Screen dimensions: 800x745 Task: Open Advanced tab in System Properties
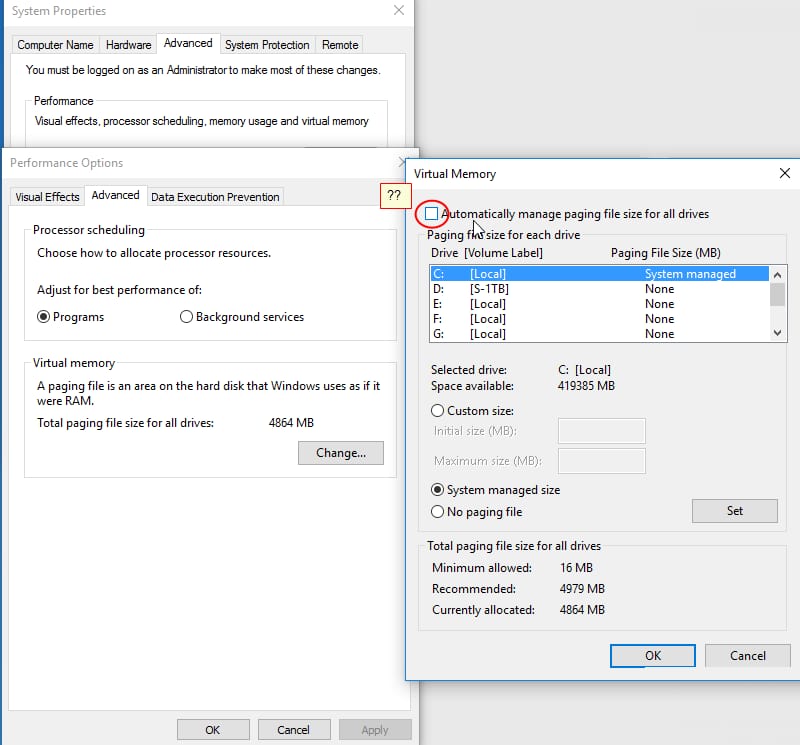click(x=188, y=43)
